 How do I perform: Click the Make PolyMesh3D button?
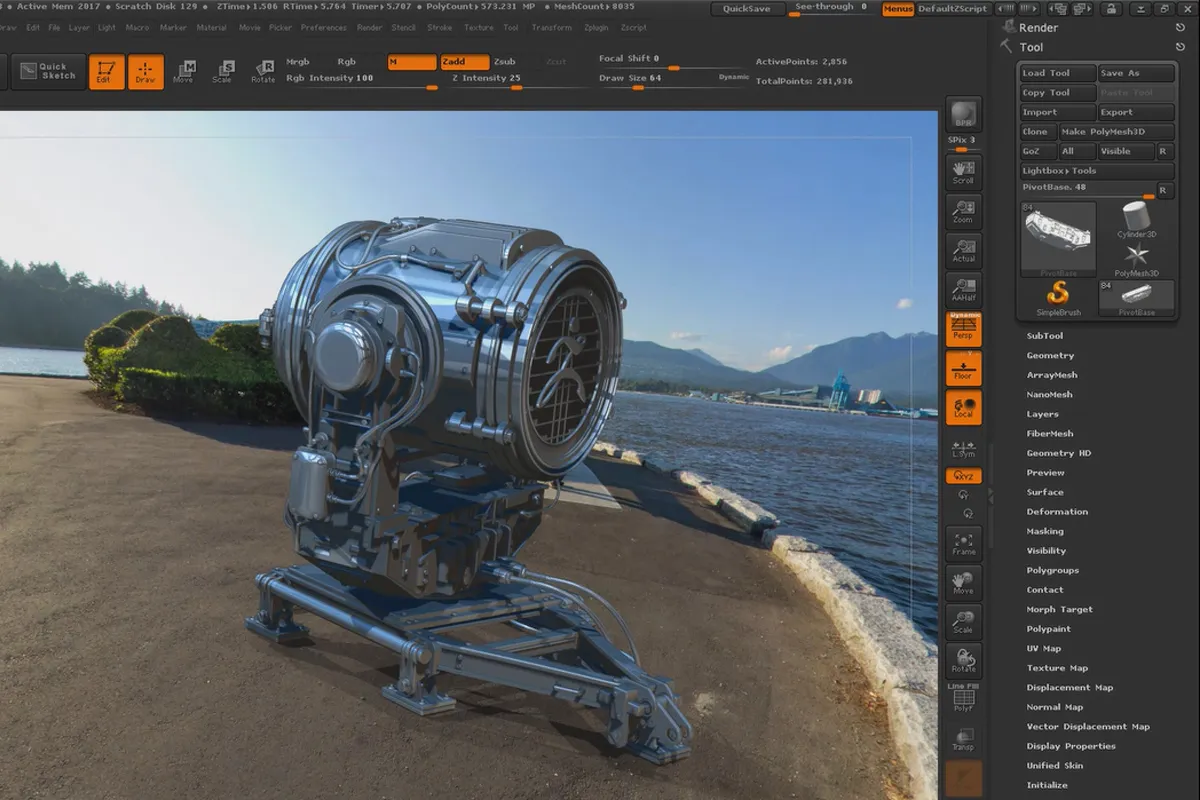pyautogui.click(x=1117, y=132)
